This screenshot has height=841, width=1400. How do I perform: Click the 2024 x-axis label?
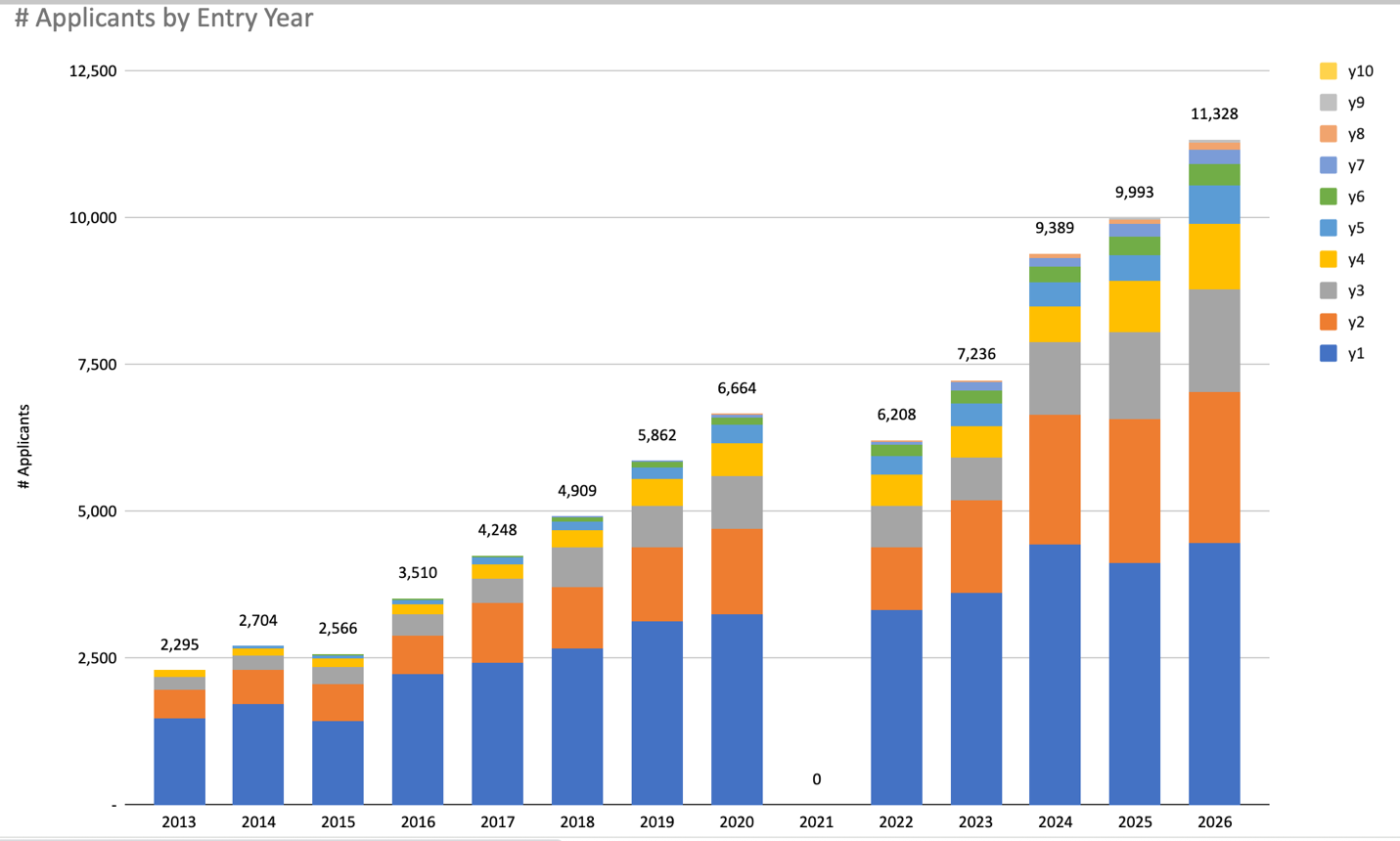(x=1055, y=822)
